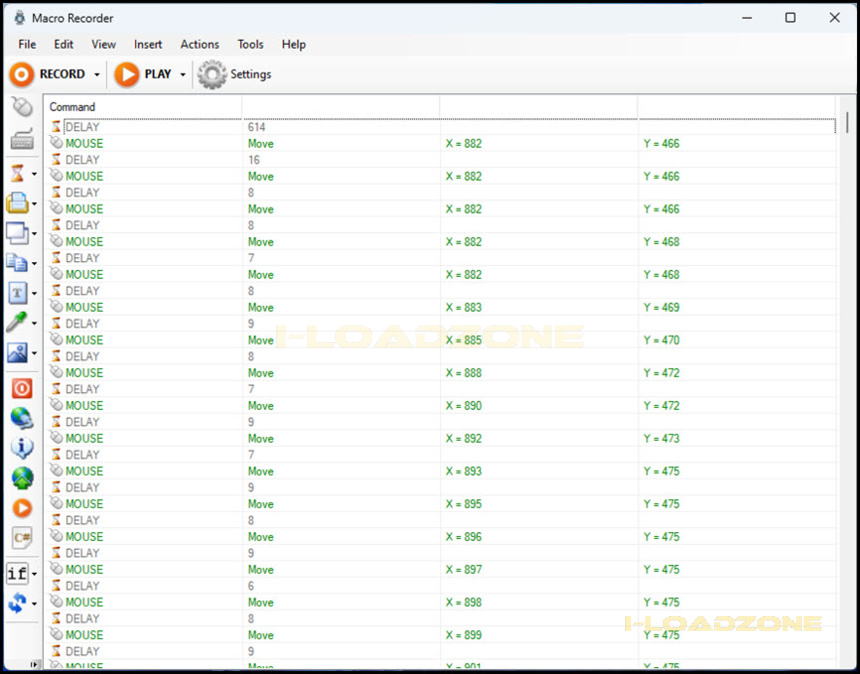Click the copy files icon in sidebar
860x674 pixels.
17,263
